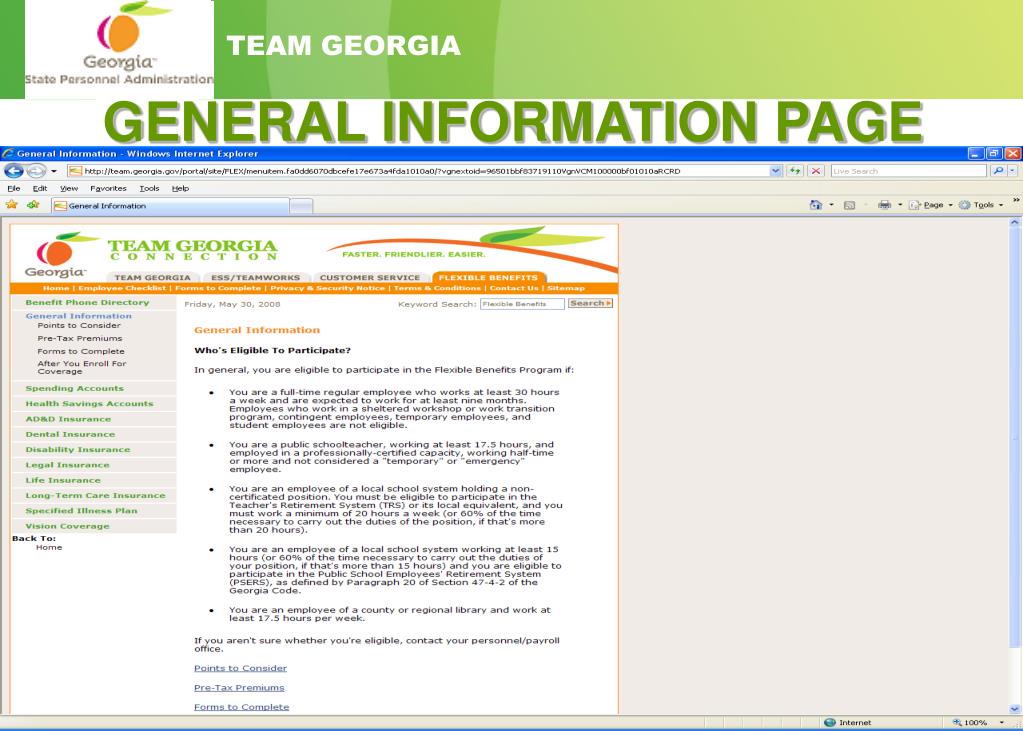Image resolution: width=1023 pixels, height=731 pixels.
Task: Click the browser Forward arrow button
Action: 36,171
